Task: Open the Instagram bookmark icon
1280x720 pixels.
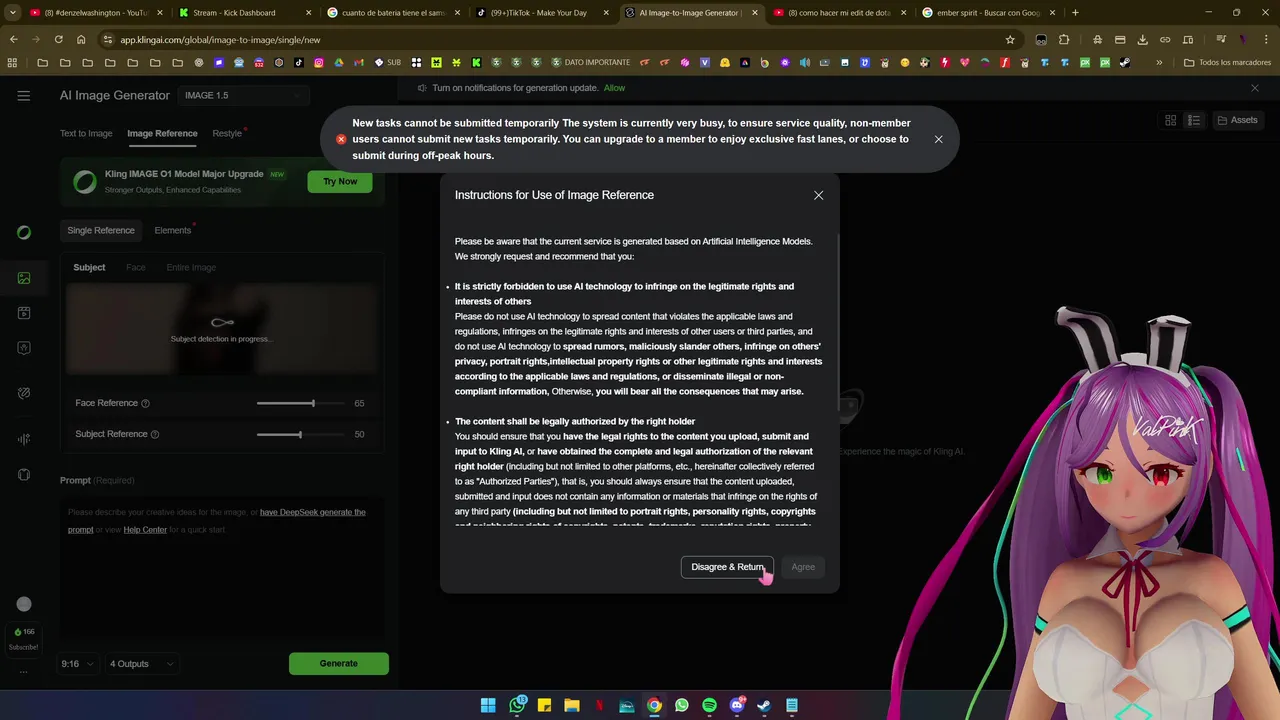Action: 319,62
